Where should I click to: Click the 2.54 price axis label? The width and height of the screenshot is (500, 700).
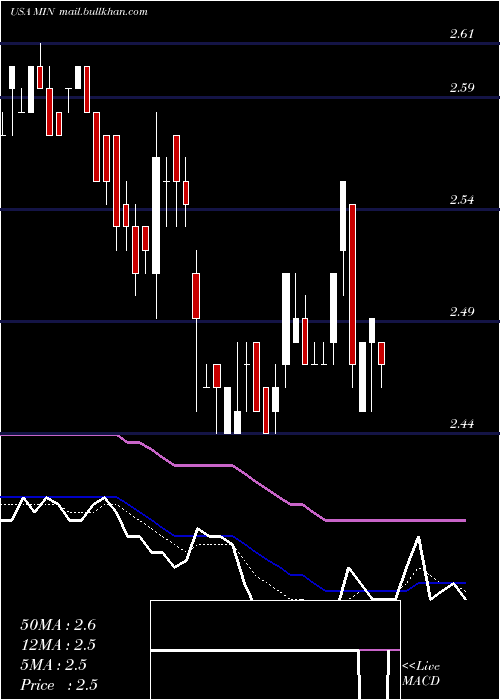462,200
